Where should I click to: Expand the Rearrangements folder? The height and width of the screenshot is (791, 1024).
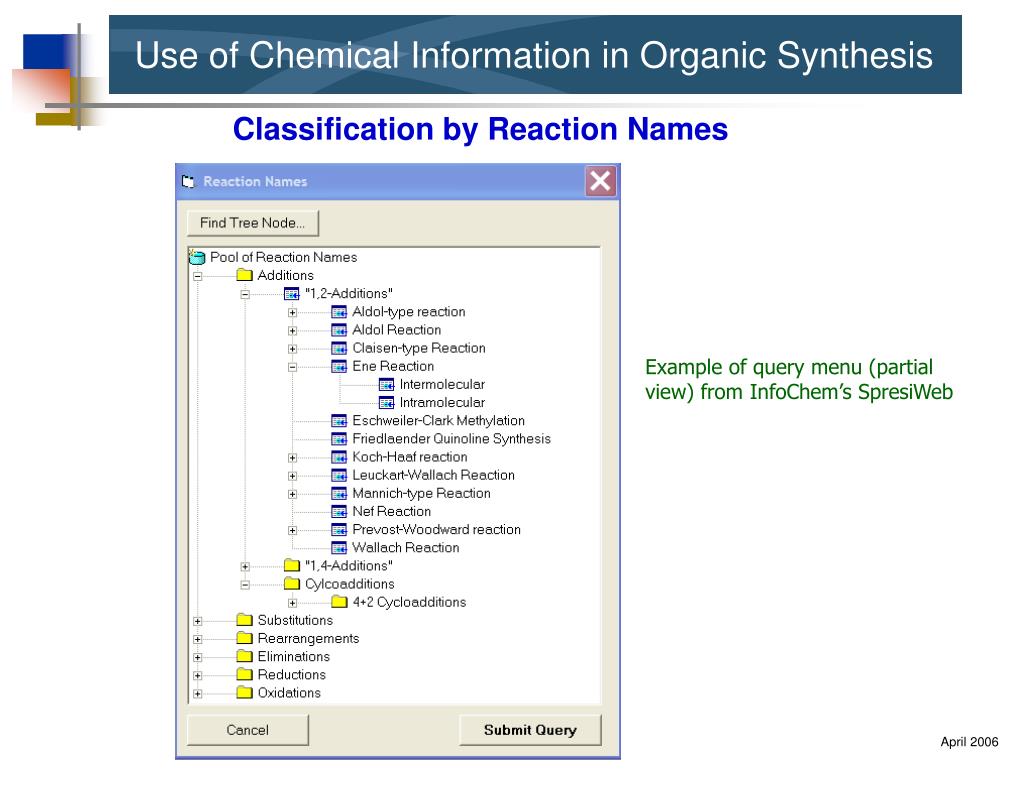(x=198, y=639)
